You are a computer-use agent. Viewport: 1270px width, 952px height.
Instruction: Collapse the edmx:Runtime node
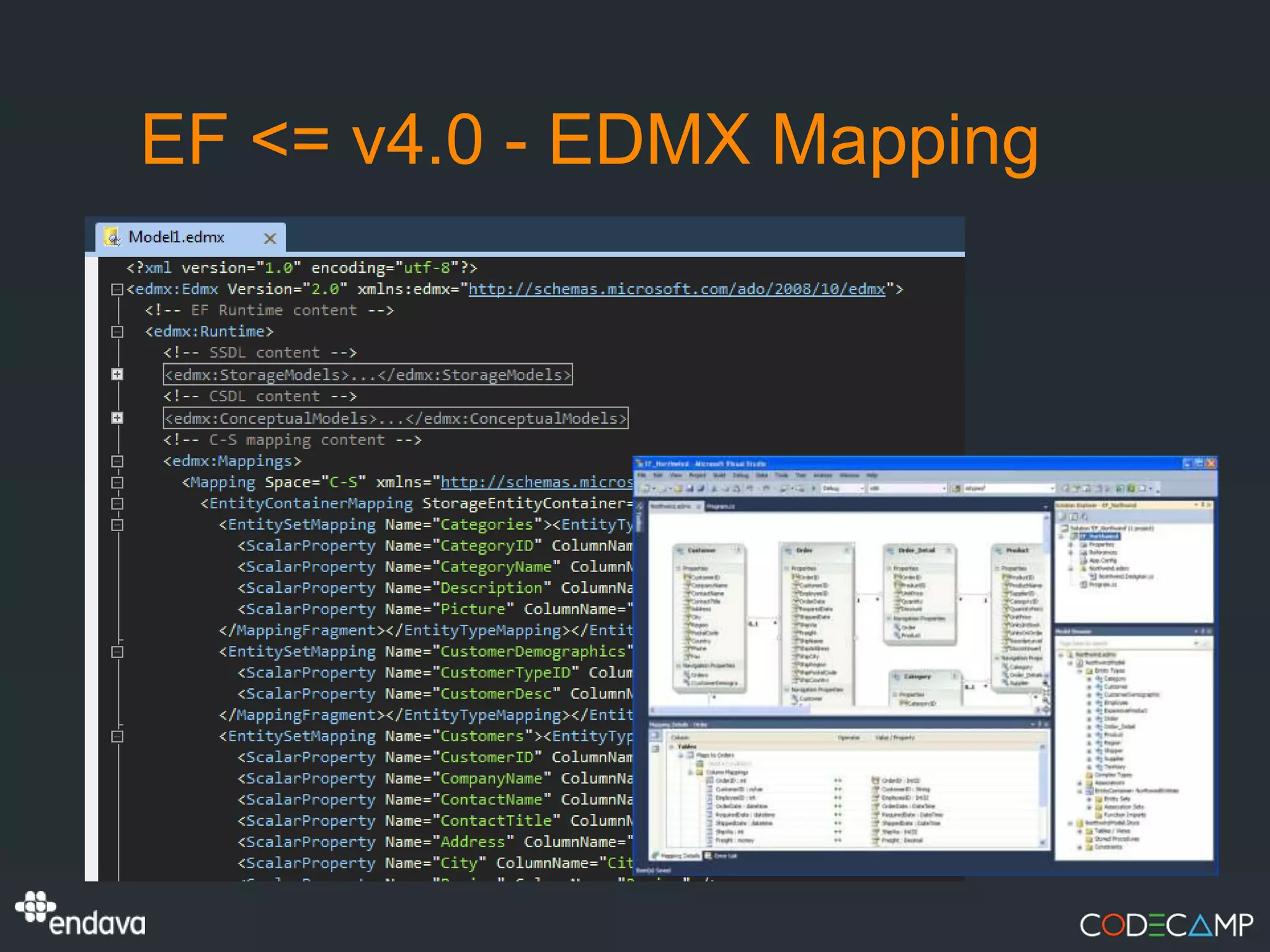click(x=117, y=332)
